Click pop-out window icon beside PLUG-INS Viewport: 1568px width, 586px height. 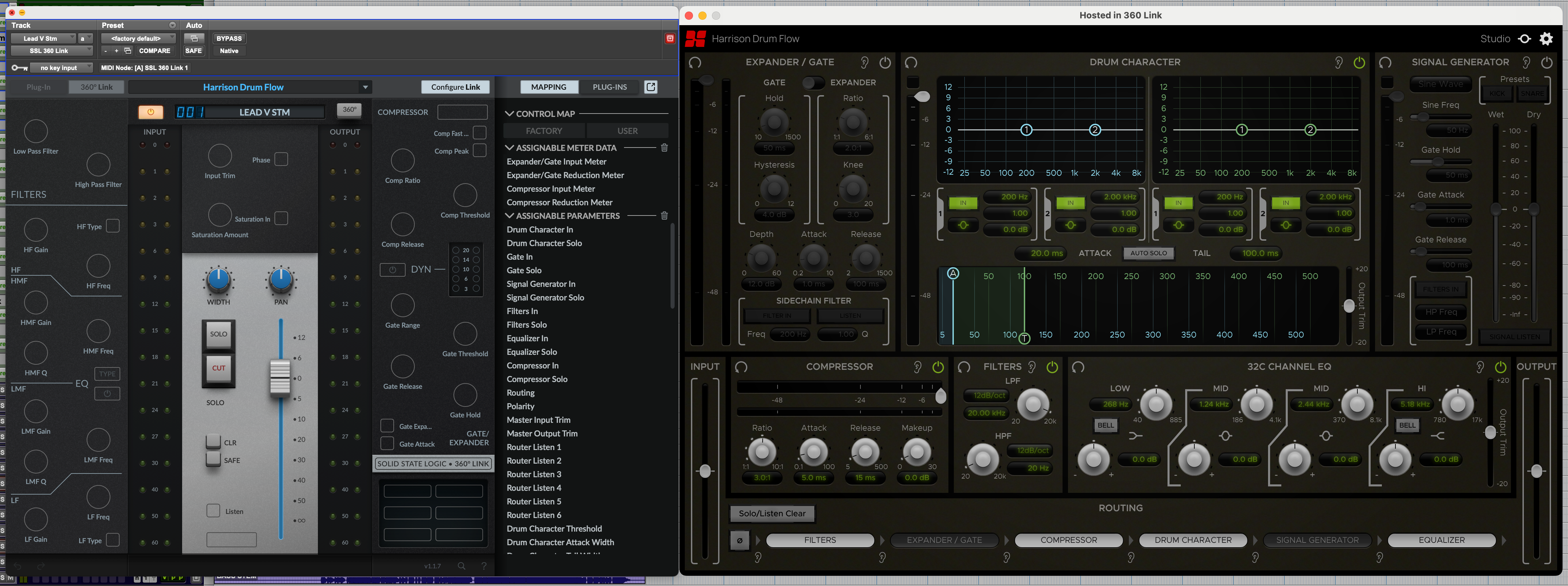pos(651,86)
